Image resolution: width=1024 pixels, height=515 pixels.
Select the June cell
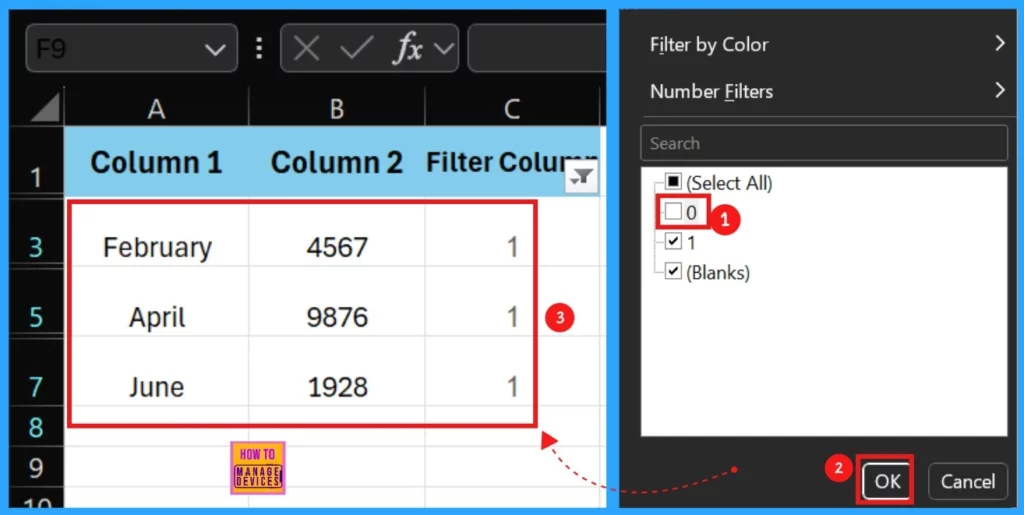coord(157,386)
